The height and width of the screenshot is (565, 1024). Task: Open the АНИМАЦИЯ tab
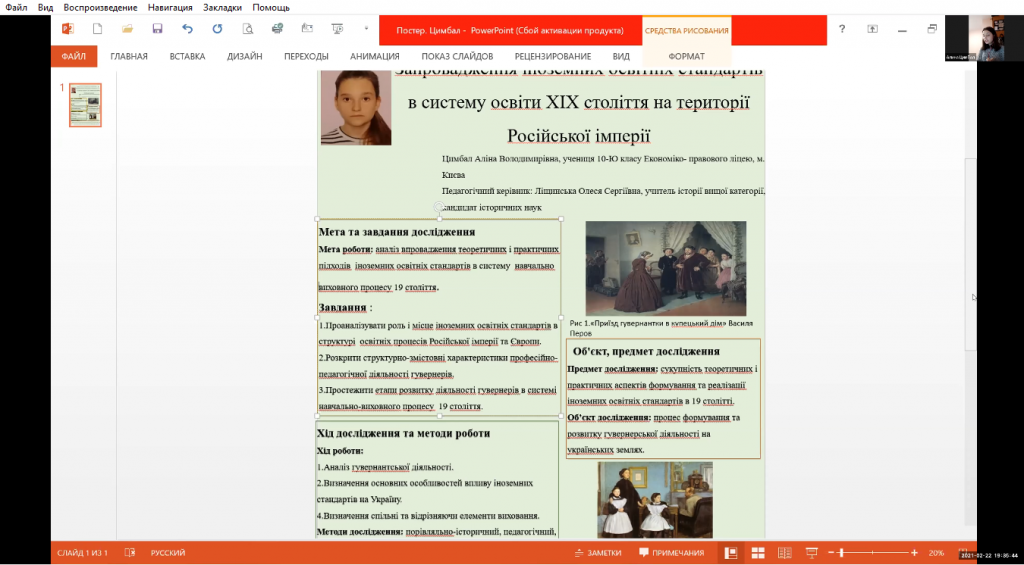375,56
